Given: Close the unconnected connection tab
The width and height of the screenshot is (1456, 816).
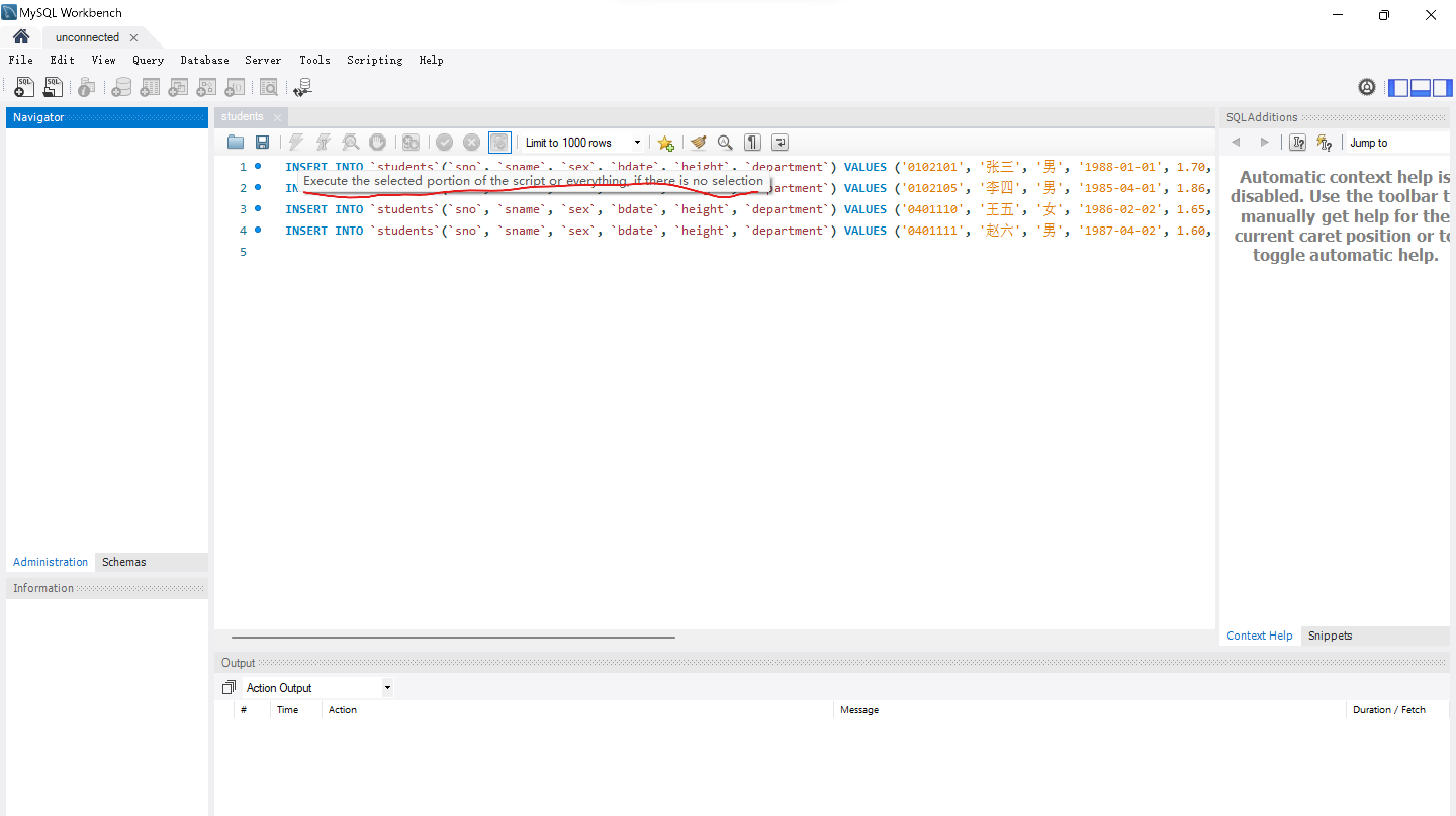Looking at the screenshot, I should pyautogui.click(x=134, y=38).
